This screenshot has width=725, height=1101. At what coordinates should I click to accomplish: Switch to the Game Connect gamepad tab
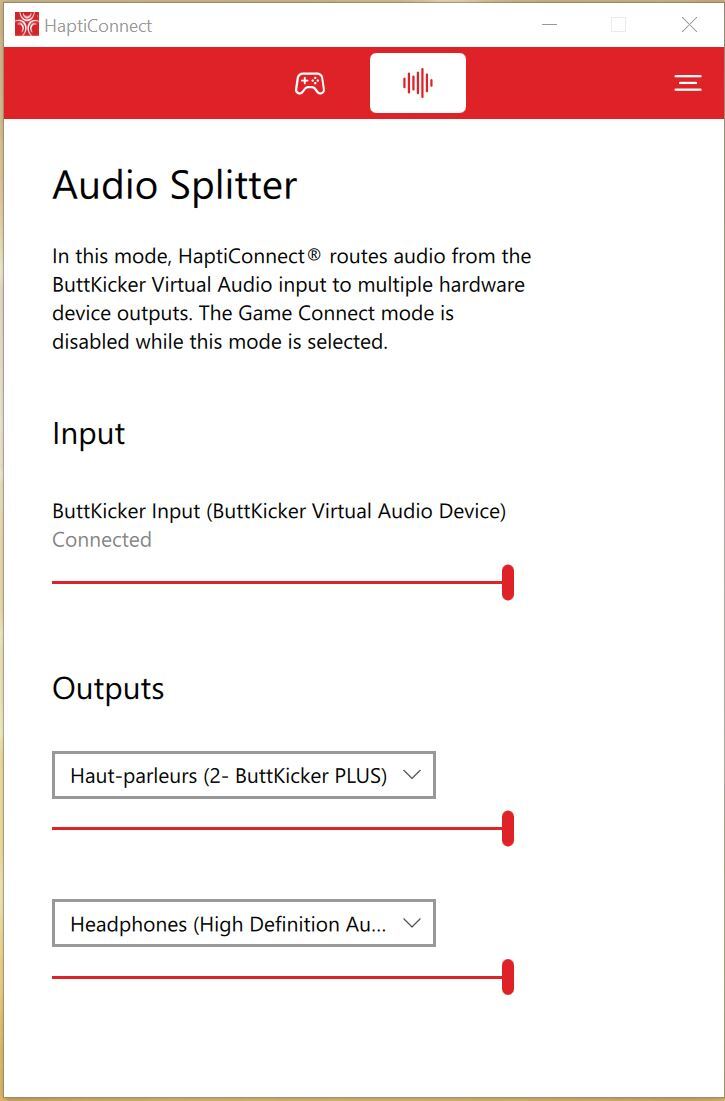(x=309, y=83)
